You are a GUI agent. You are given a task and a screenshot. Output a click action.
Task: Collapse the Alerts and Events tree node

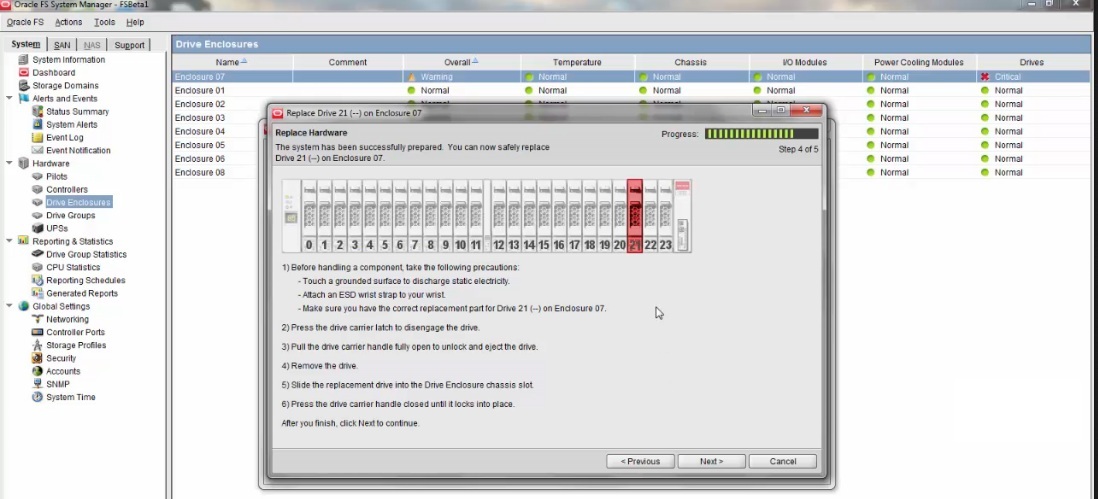[x=9, y=99]
